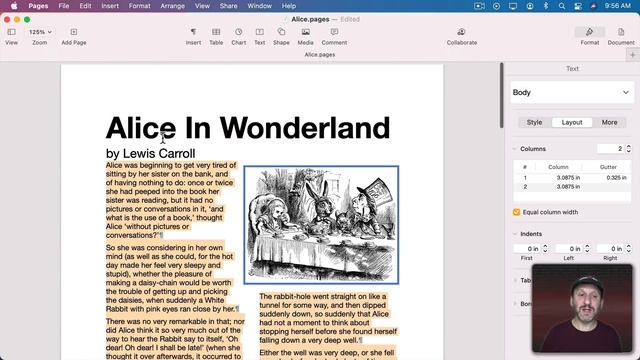Open the Arrange menu

pos(172,6)
